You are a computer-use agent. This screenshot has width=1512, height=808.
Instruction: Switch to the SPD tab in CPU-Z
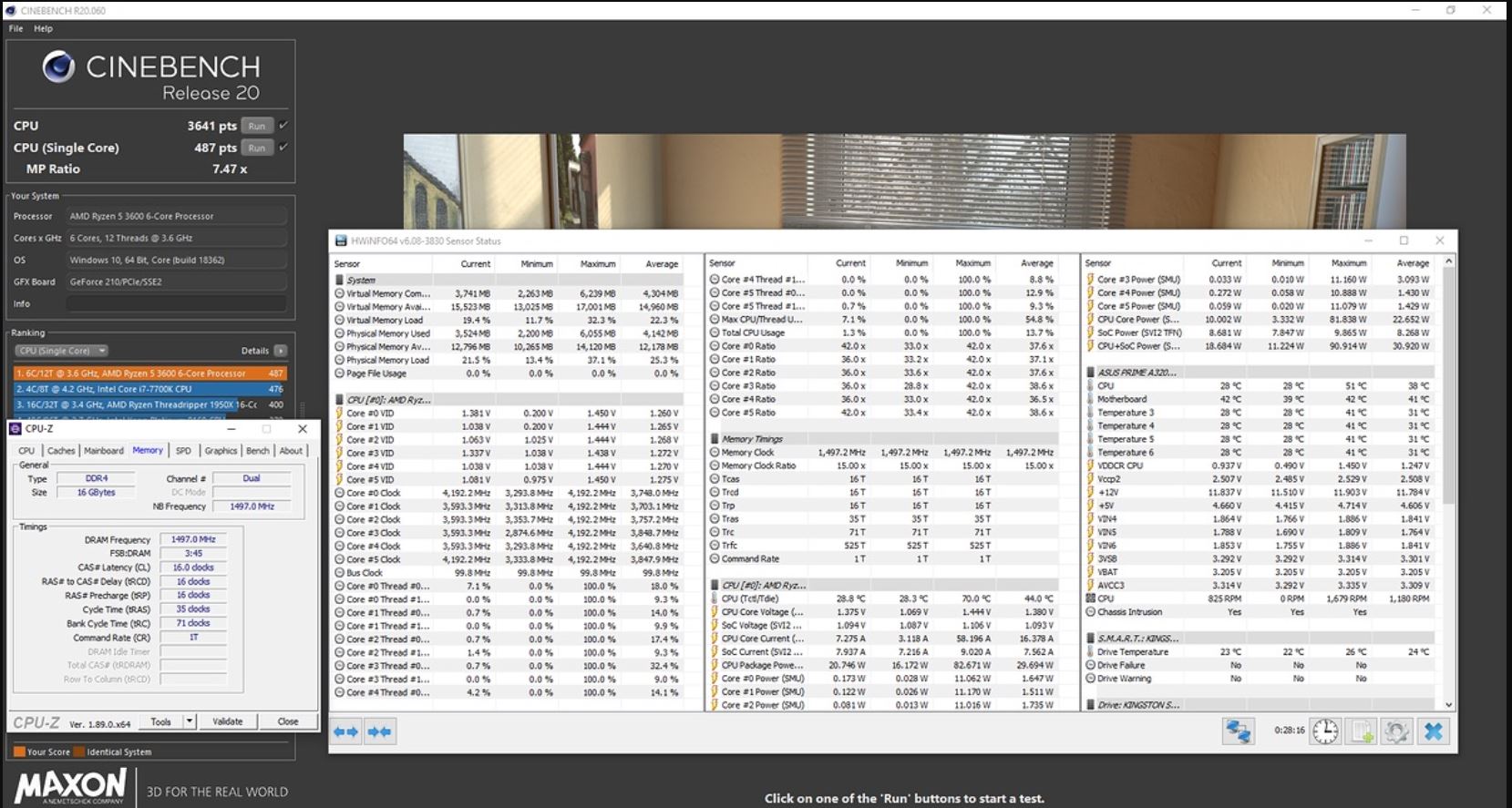pyautogui.click(x=183, y=451)
